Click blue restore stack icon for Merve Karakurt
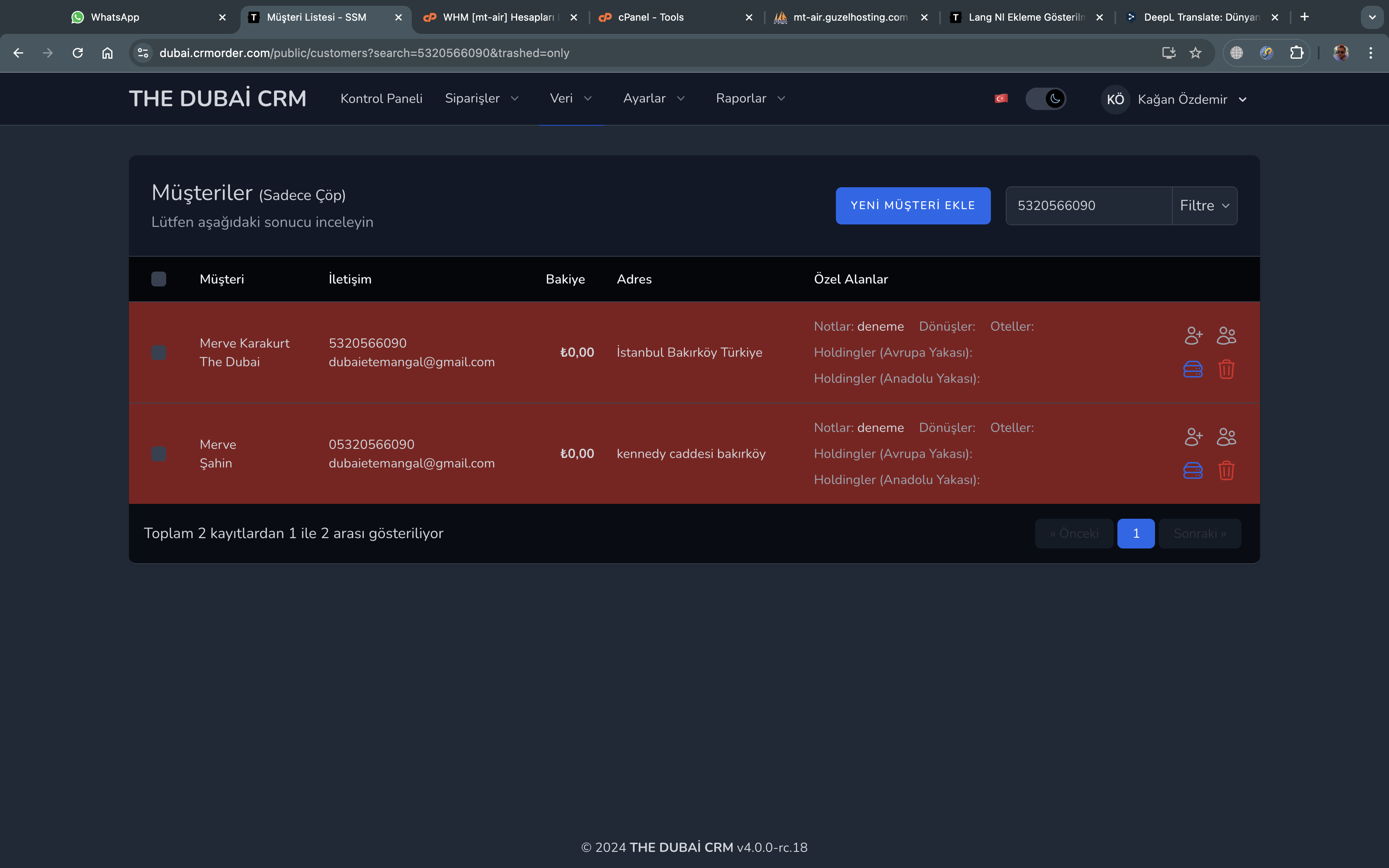 [x=1193, y=369]
